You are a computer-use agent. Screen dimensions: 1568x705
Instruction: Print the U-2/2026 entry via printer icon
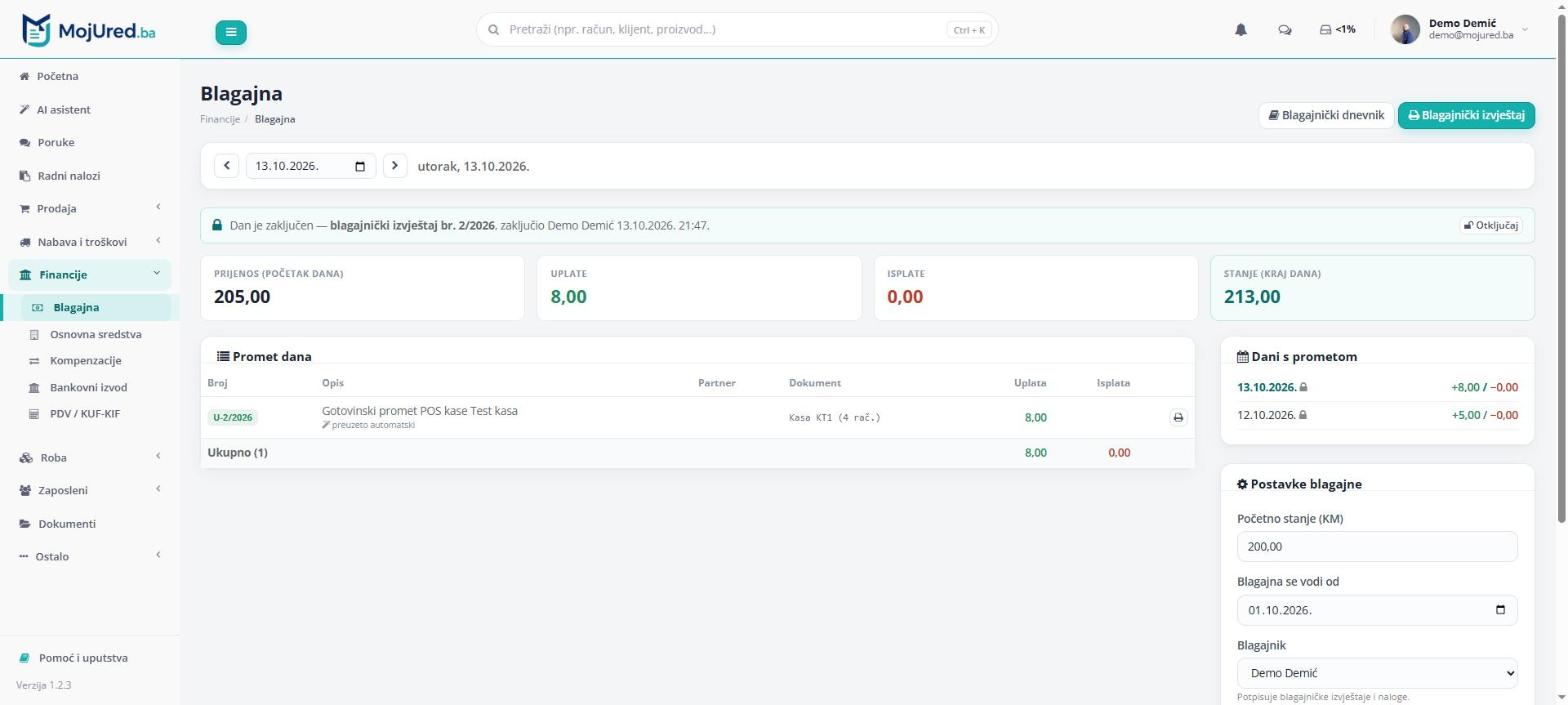(x=1178, y=417)
